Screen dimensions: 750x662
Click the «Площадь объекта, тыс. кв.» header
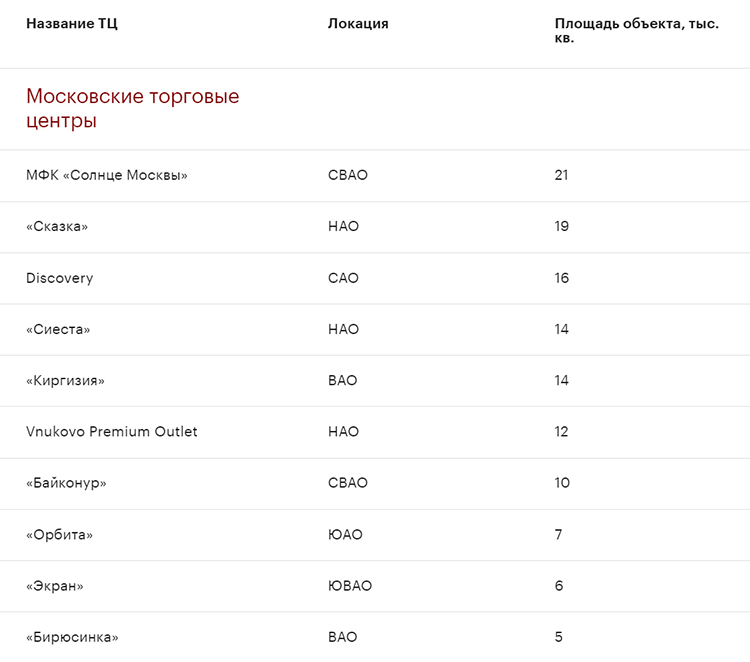636,31
